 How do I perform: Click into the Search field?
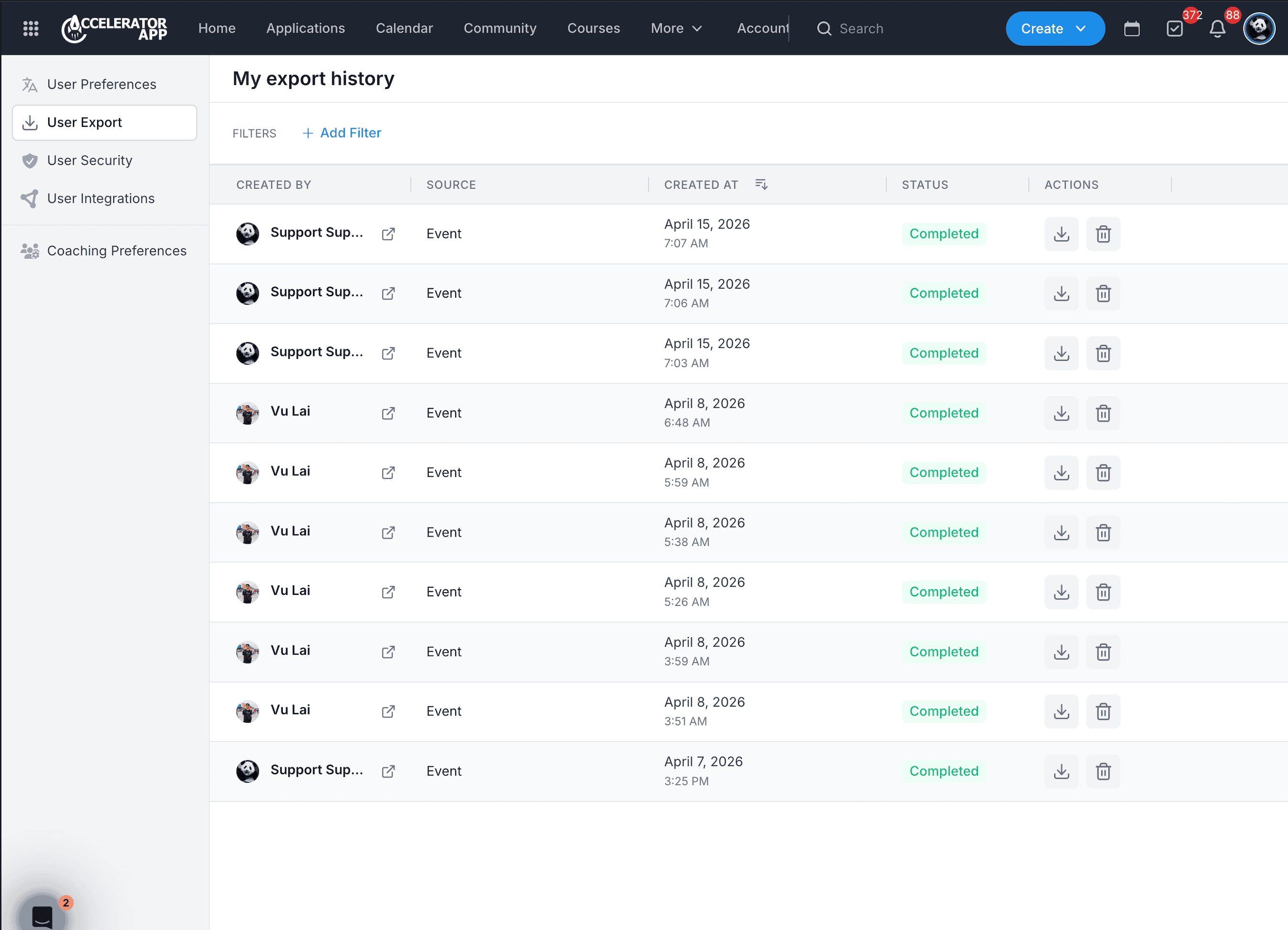861,28
